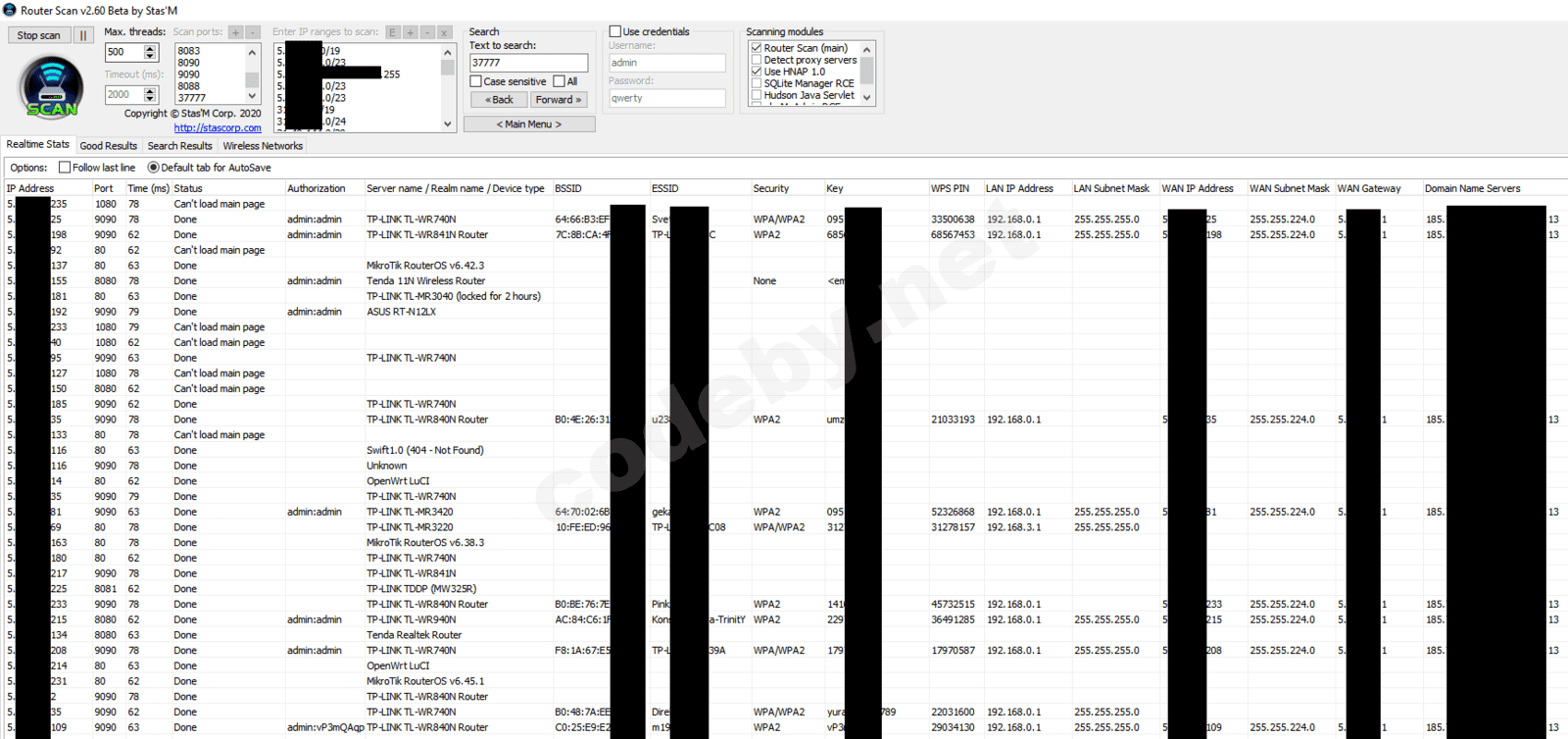Image resolution: width=1568 pixels, height=739 pixels.
Task: Enable the SQLite Manager RCE module
Action: (x=757, y=83)
